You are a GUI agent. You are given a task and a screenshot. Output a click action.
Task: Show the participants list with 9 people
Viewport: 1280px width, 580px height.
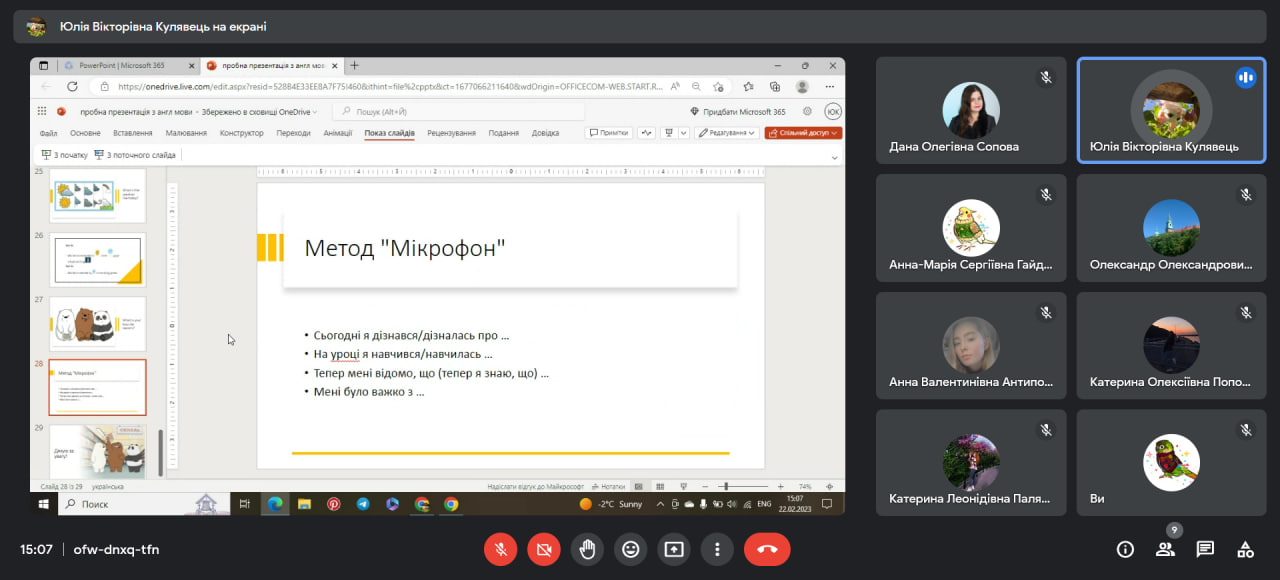coord(1165,549)
